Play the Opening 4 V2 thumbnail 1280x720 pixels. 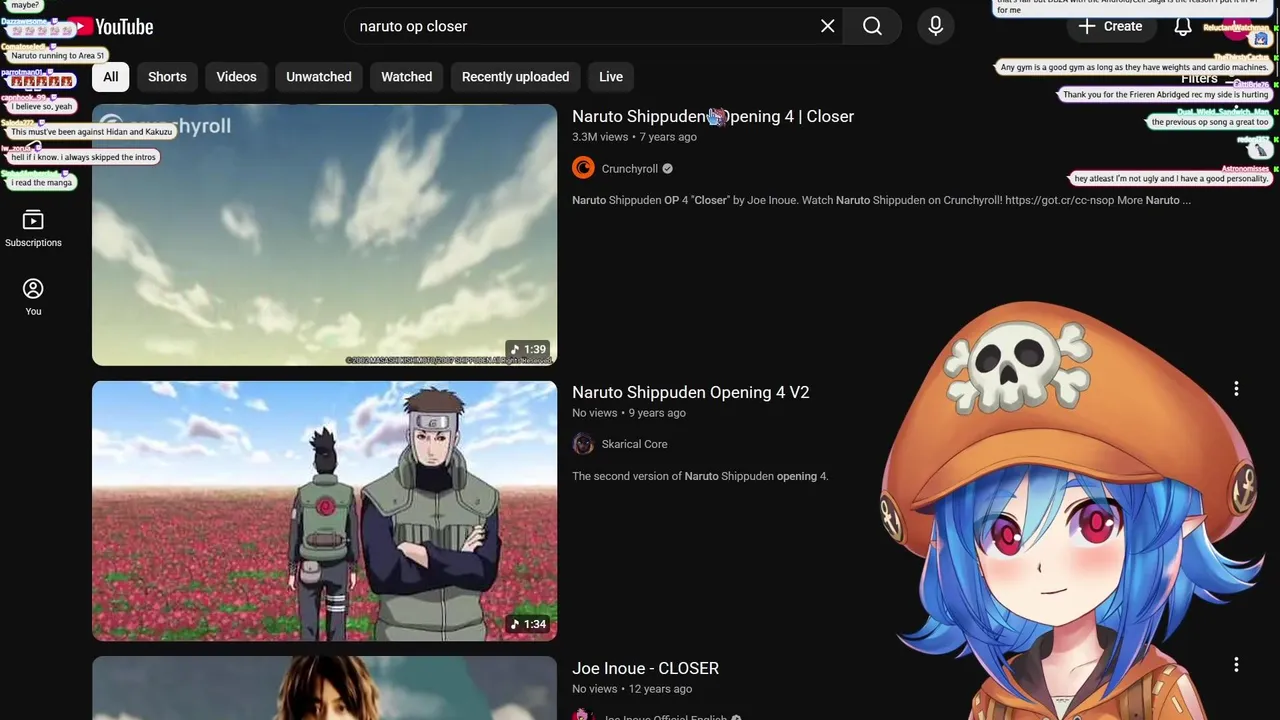[324, 511]
